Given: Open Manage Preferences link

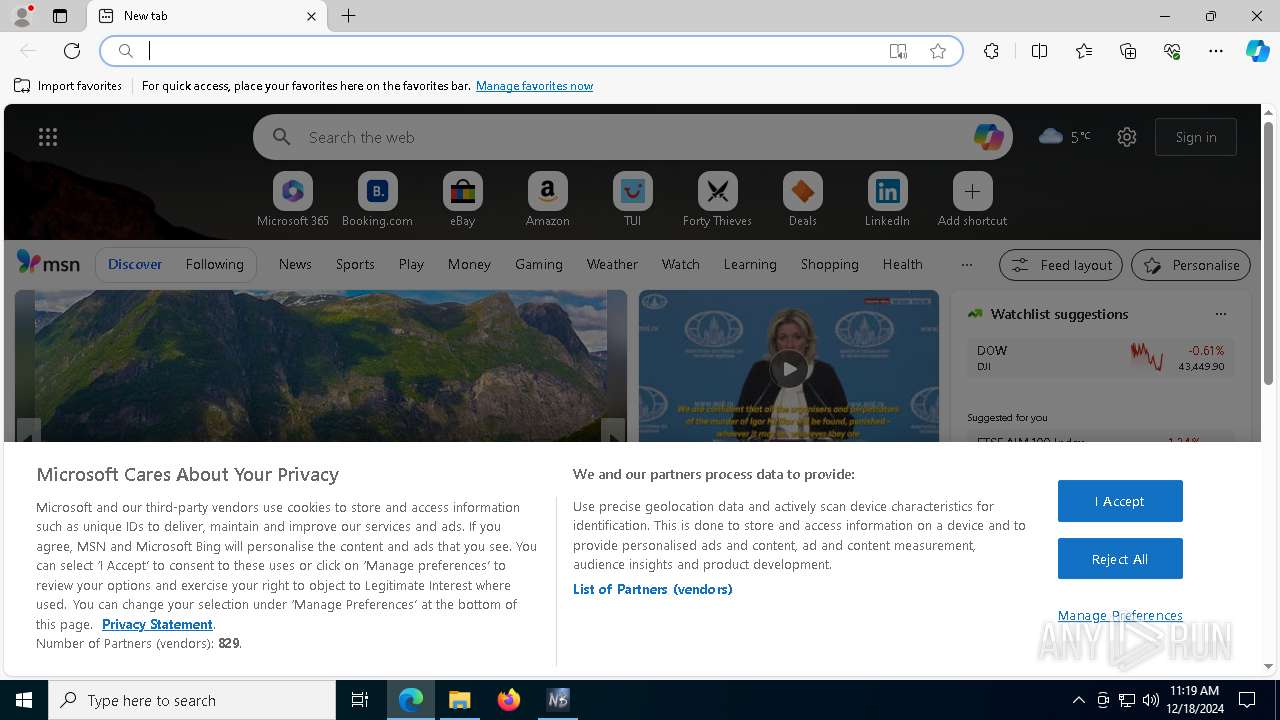Looking at the screenshot, I should pos(1120,615).
